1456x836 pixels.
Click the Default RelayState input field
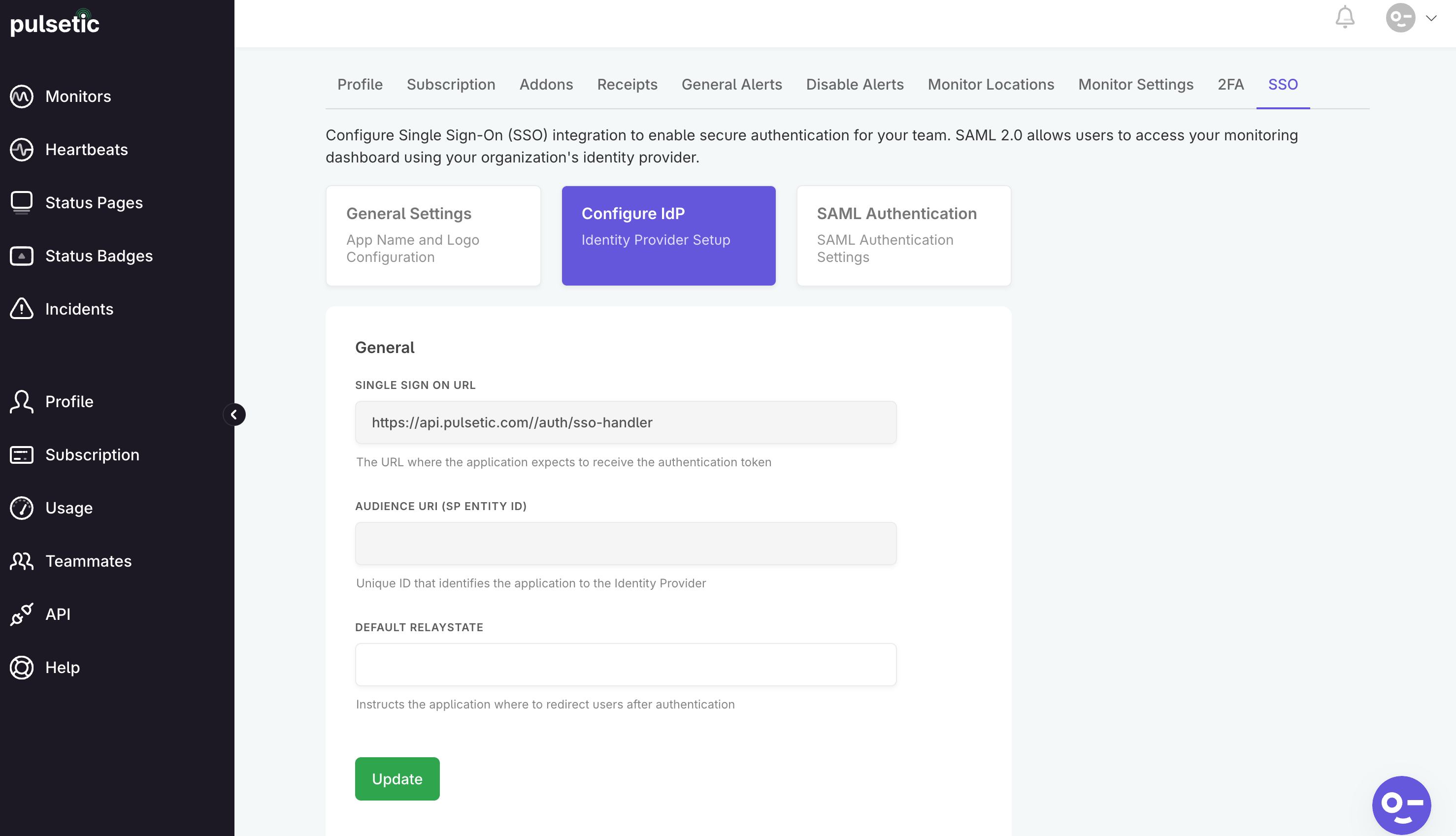[626, 664]
